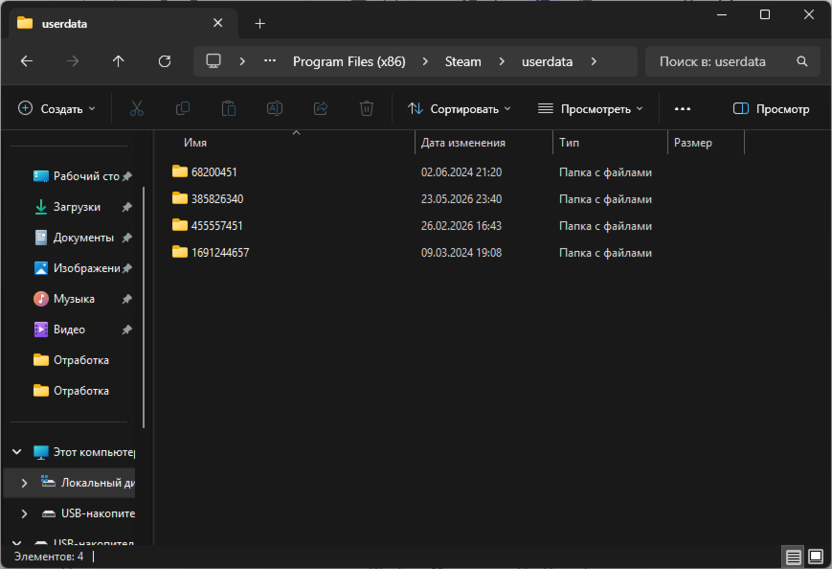This screenshot has width=832, height=569.
Task: Click Элементов: 4 status bar text
Action: point(48,556)
